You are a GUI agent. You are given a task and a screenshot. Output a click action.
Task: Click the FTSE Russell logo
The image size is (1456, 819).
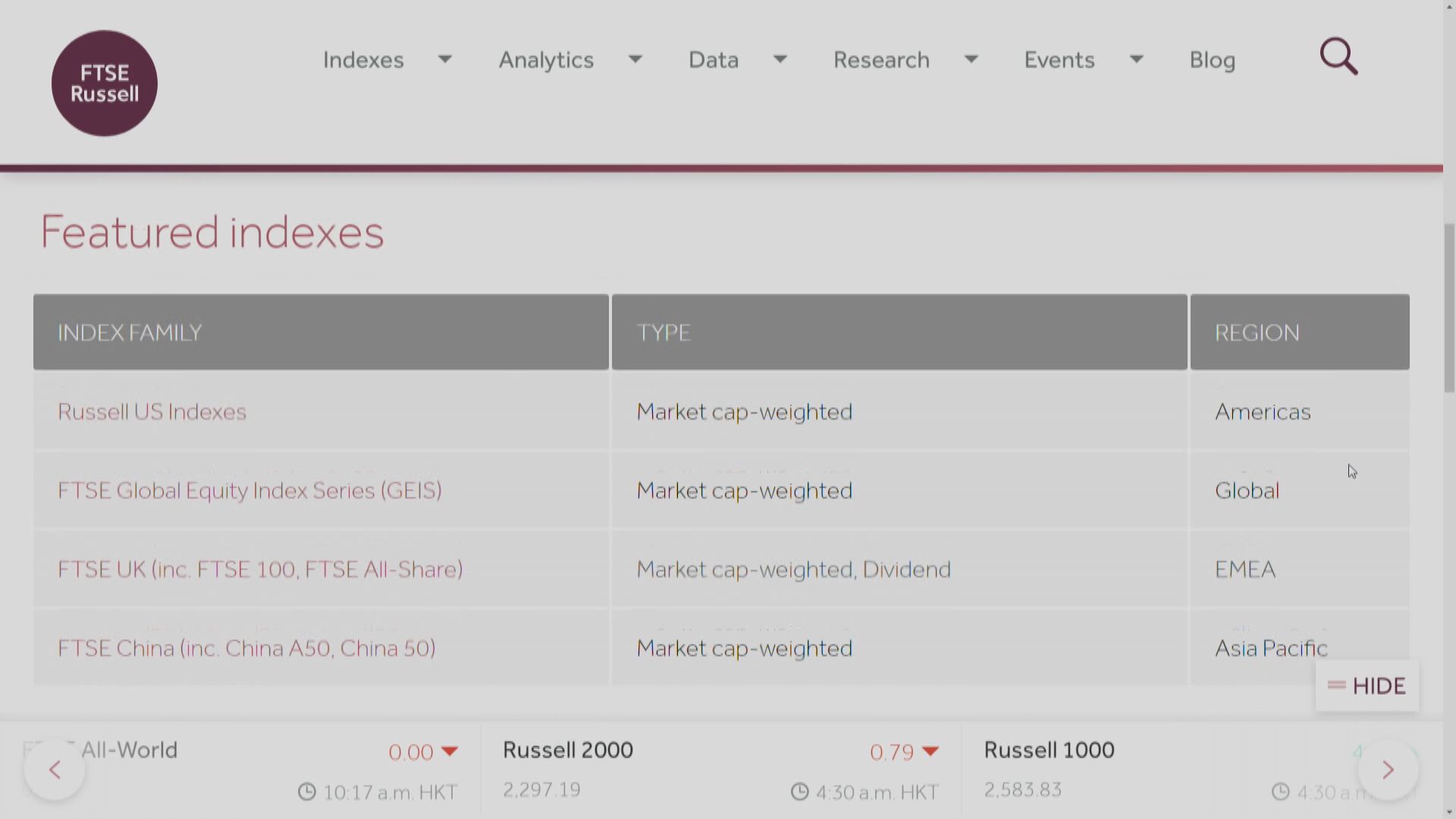click(x=105, y=83)
